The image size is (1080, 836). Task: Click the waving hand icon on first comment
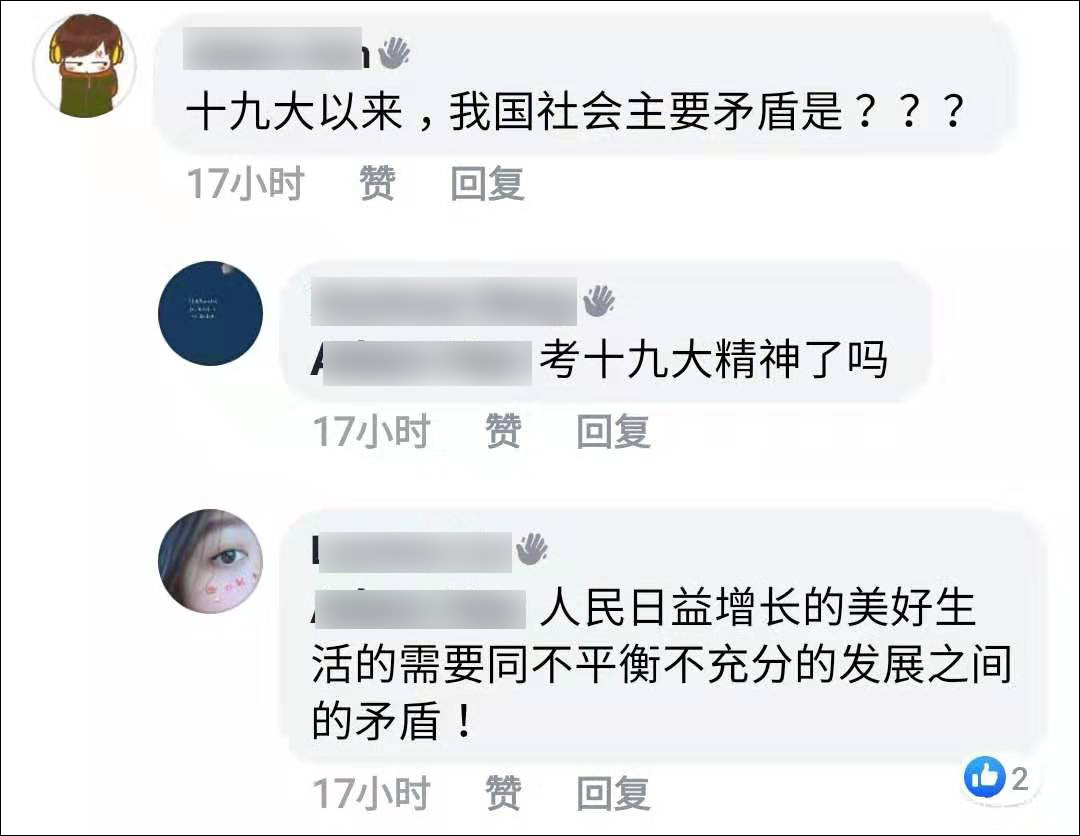pos(393,52)
